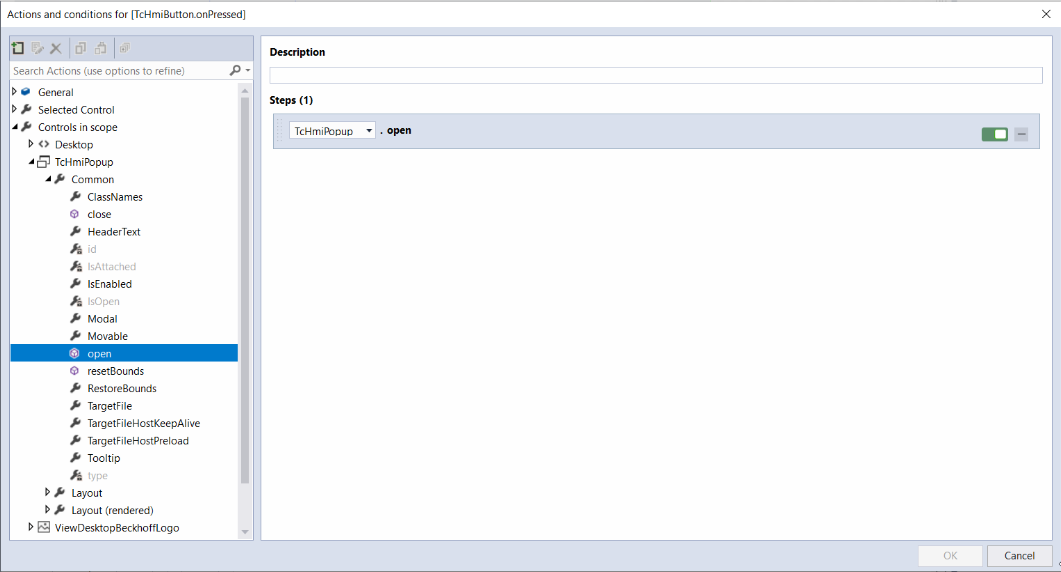Click the copy toolbar icon
Viewport: 1061px width, 572px height.
point(81,48)
